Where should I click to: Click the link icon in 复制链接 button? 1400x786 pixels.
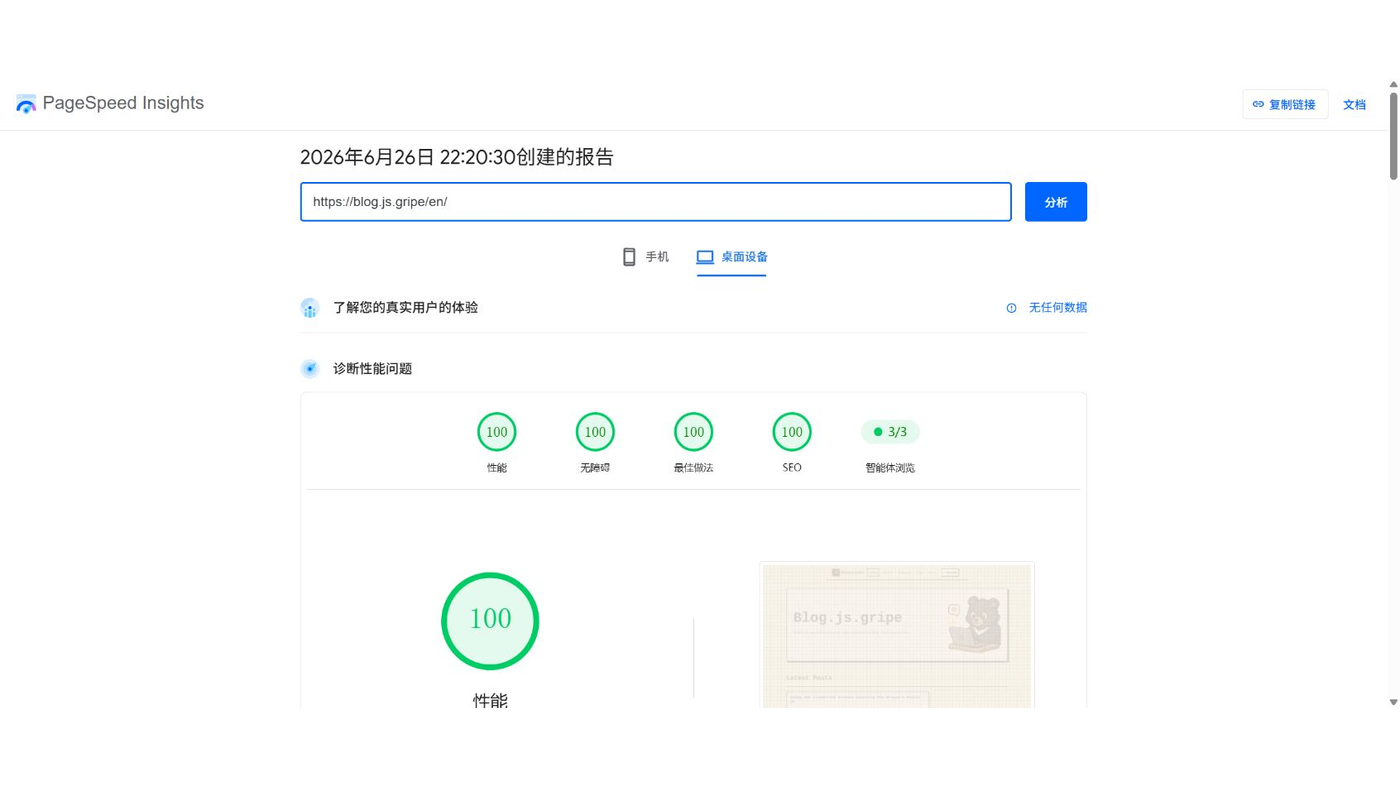tap(1258, 104)
